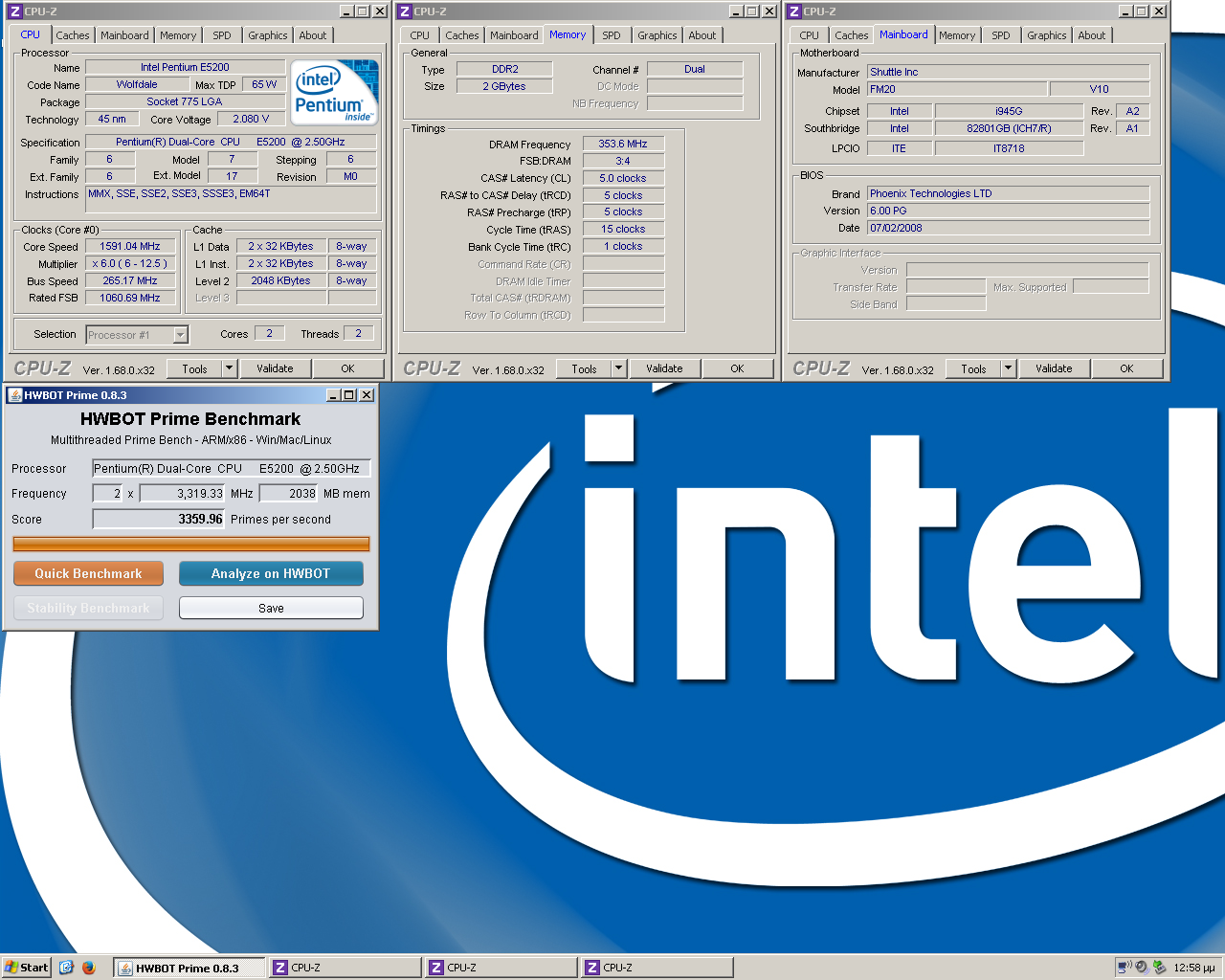Click the orange benchmark progress bar
This screenshot has width=1225, height=980.
pyautogui.click(x=191, y=544)
